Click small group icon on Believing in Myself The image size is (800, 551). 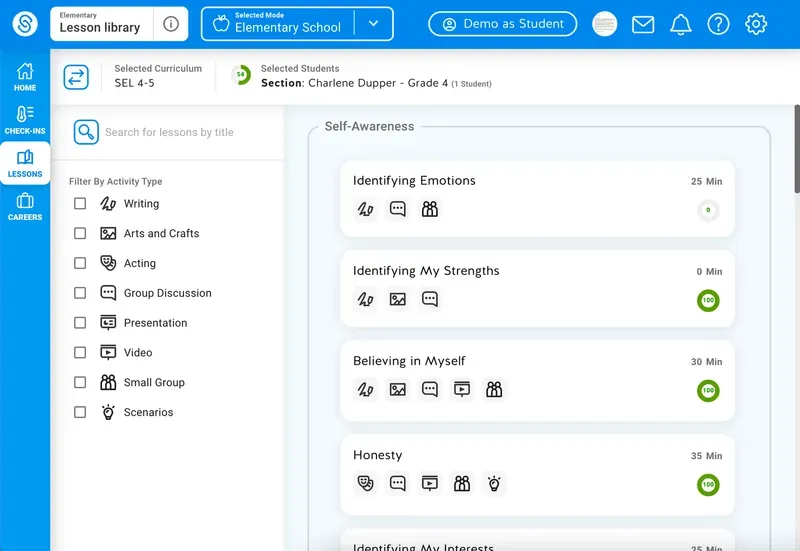click(494, 390)
